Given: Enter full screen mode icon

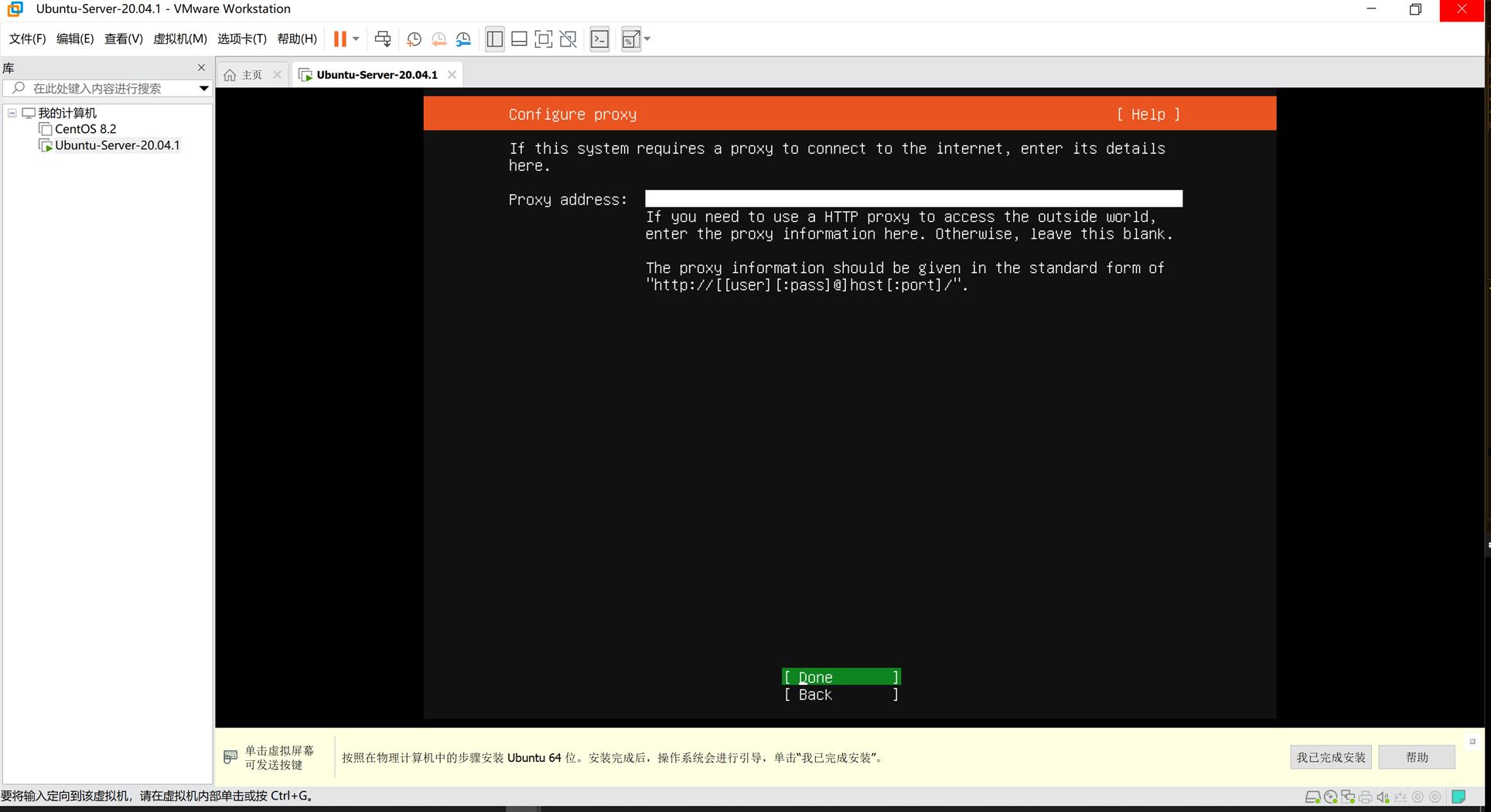Looking at the screenshot, I should [x=544, y=39].
